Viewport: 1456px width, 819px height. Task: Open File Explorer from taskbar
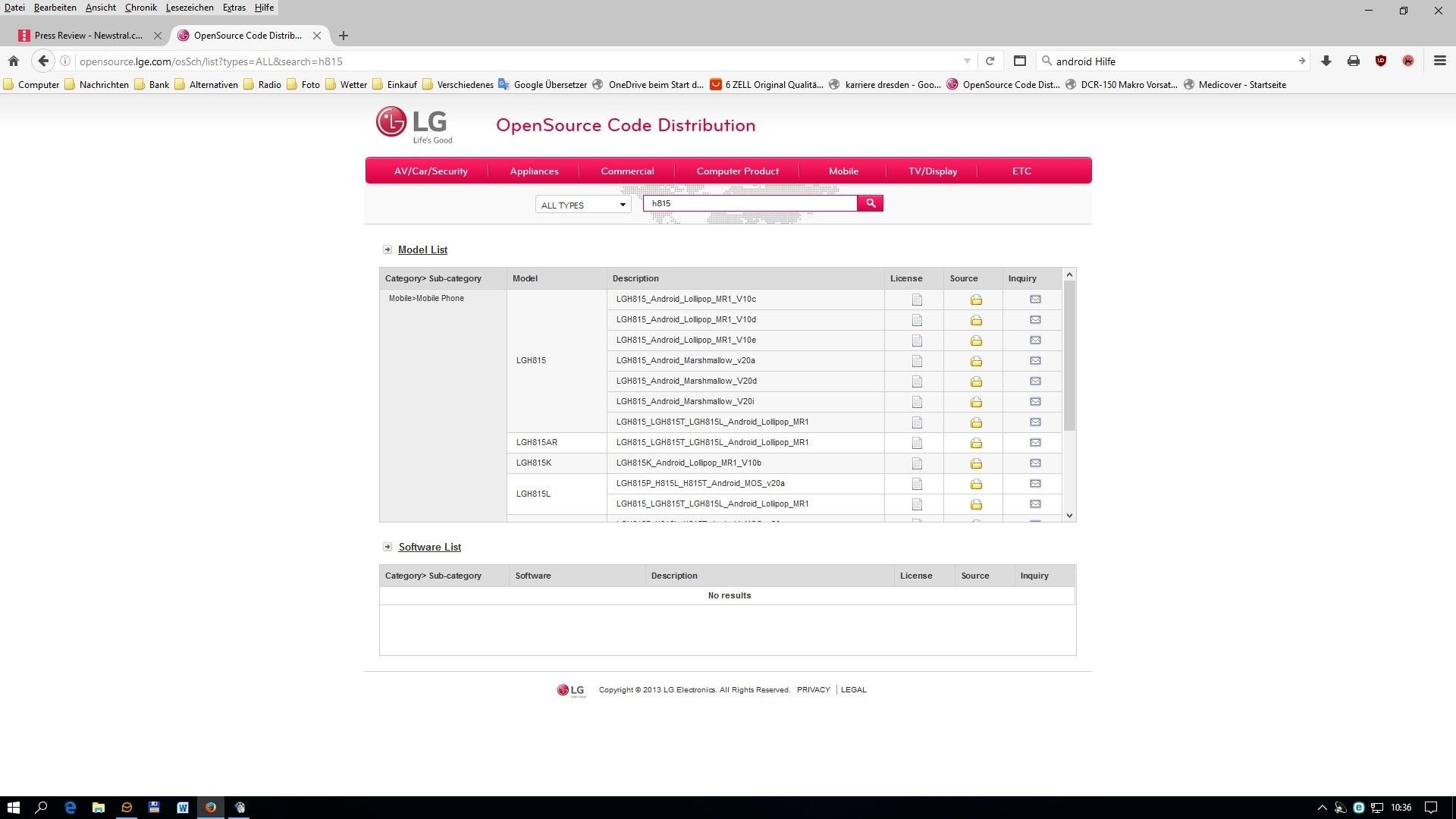point(98,808)
